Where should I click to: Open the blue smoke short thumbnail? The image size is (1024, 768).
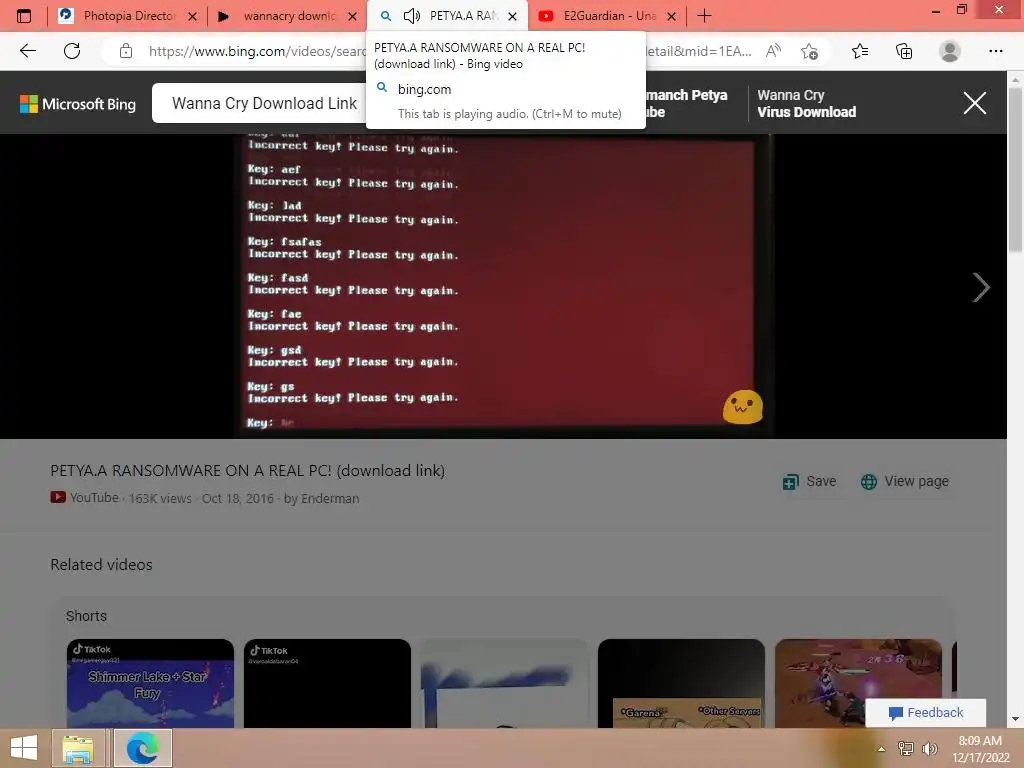coord(504,683)
